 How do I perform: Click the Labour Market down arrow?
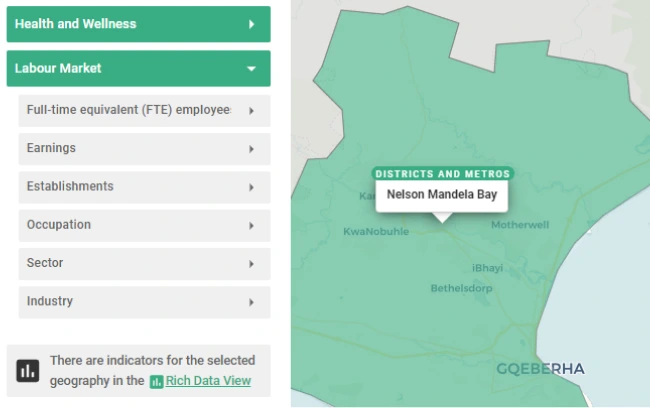[x=251, y=69]
